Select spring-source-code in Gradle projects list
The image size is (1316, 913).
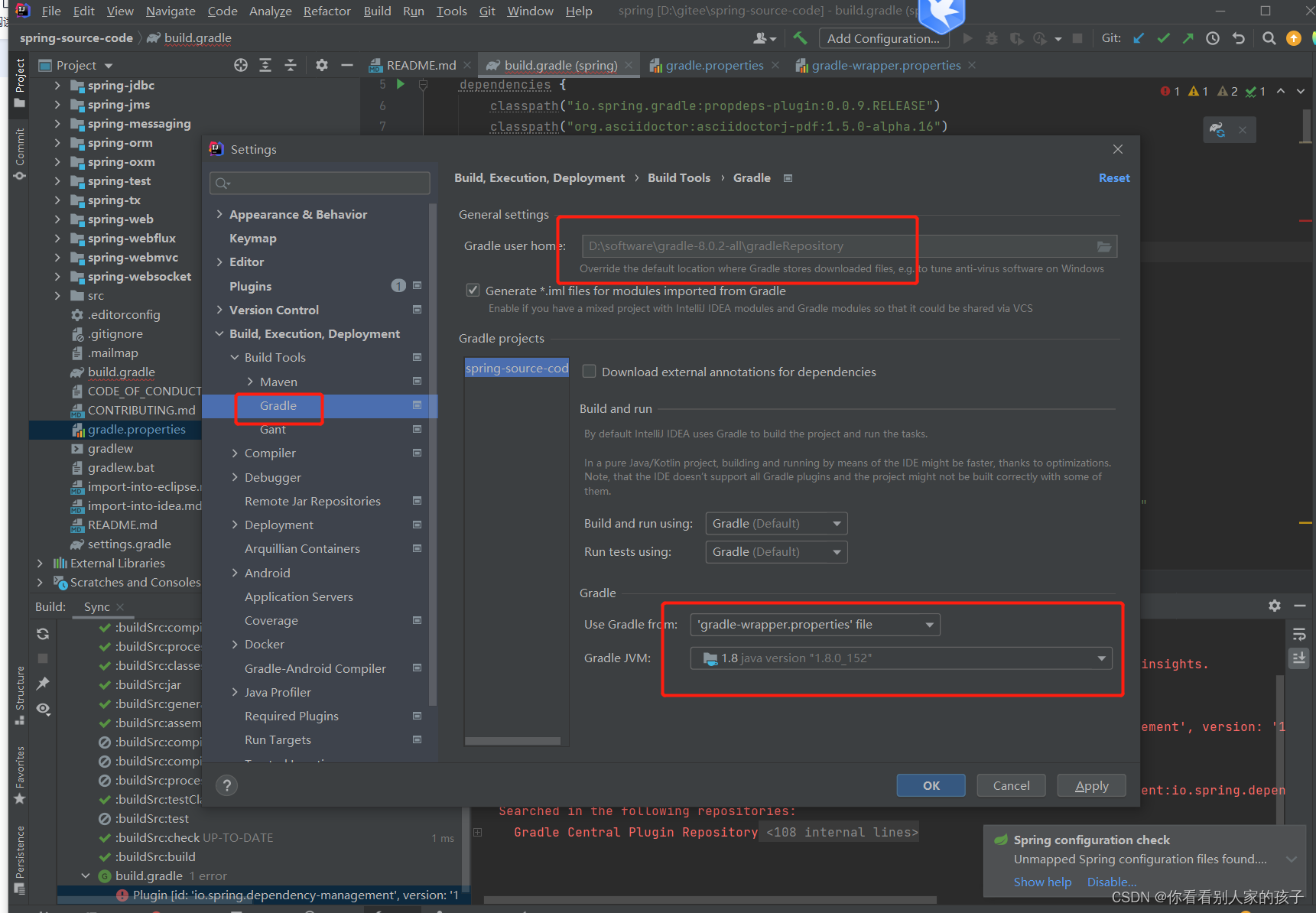[517, 368]
